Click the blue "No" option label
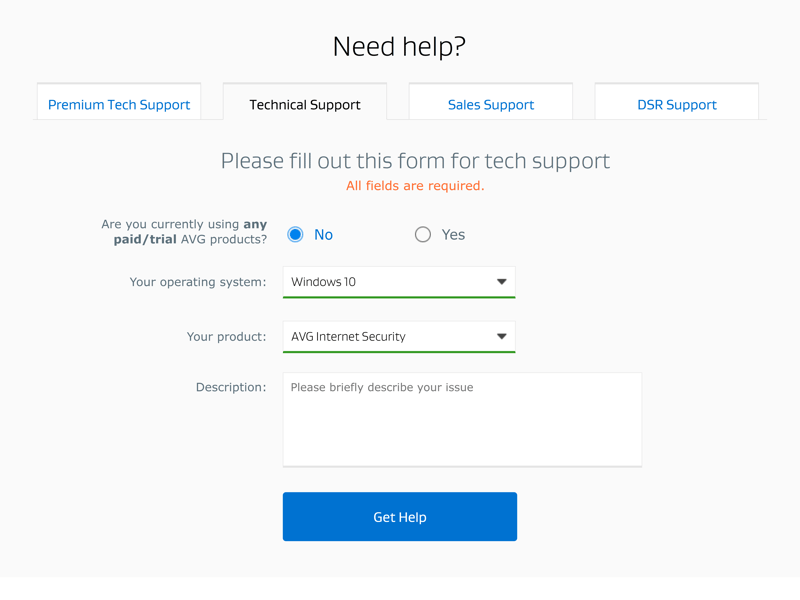The height and width of the screenshot is (600, 800). 323,235
